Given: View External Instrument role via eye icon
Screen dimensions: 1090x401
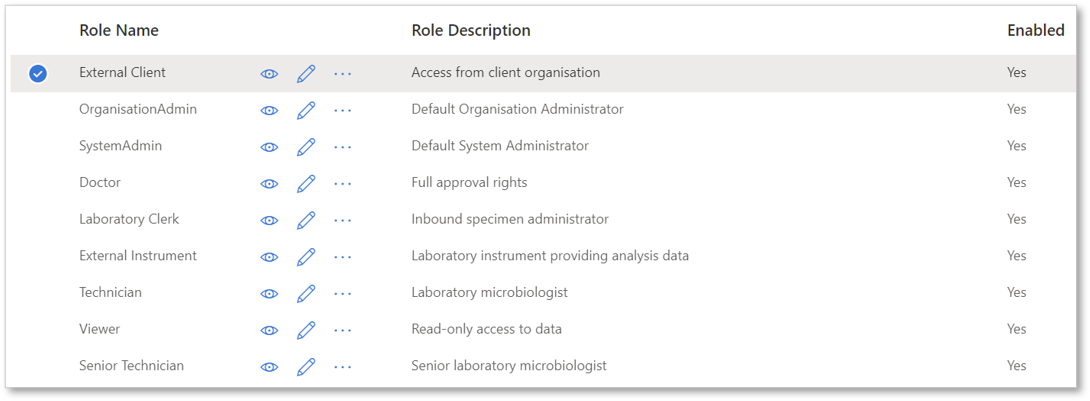Looking at the screenshot, I should (269, 257).
